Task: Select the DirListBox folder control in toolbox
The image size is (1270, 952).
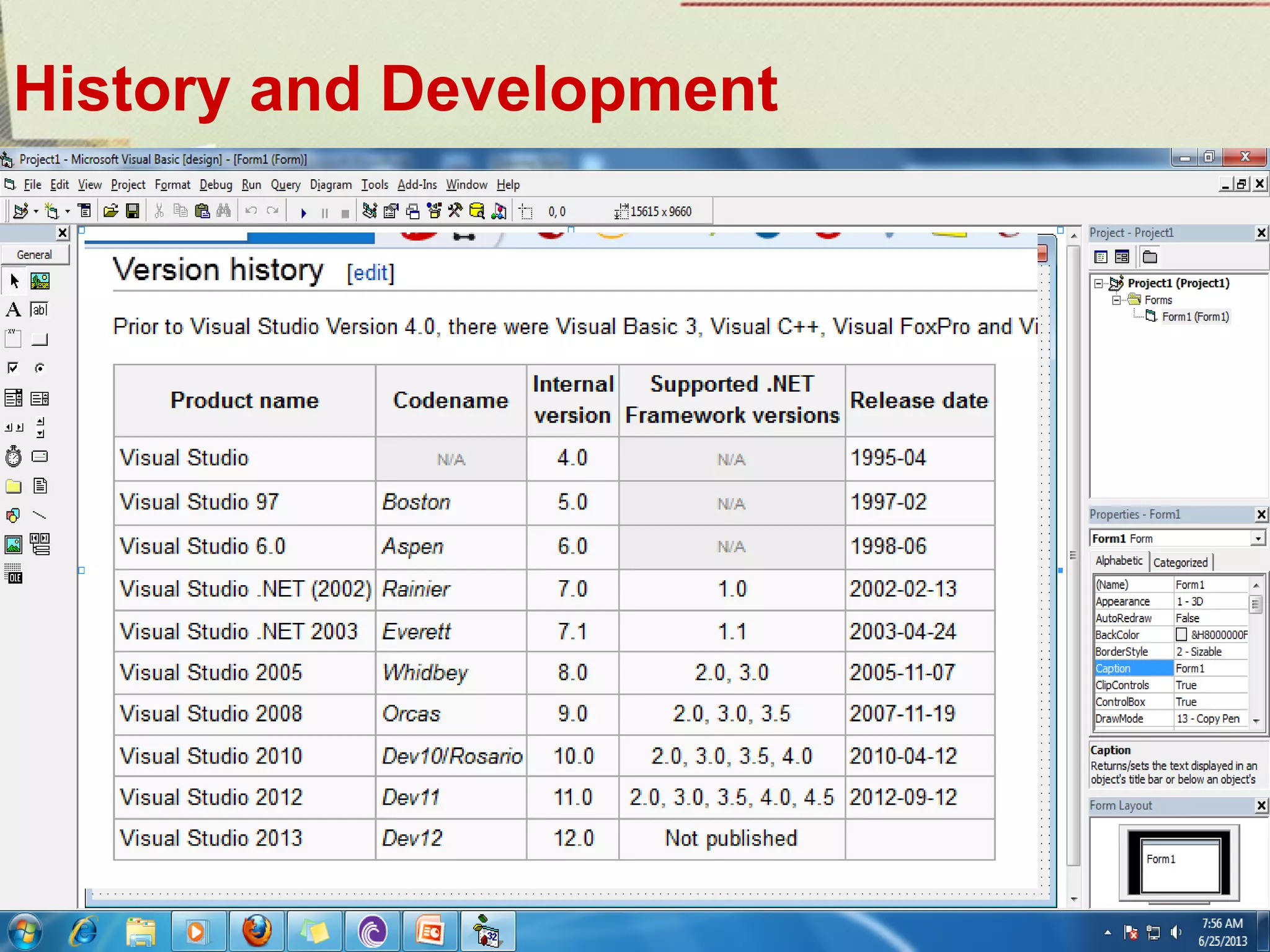Action: tap(14, 487)
